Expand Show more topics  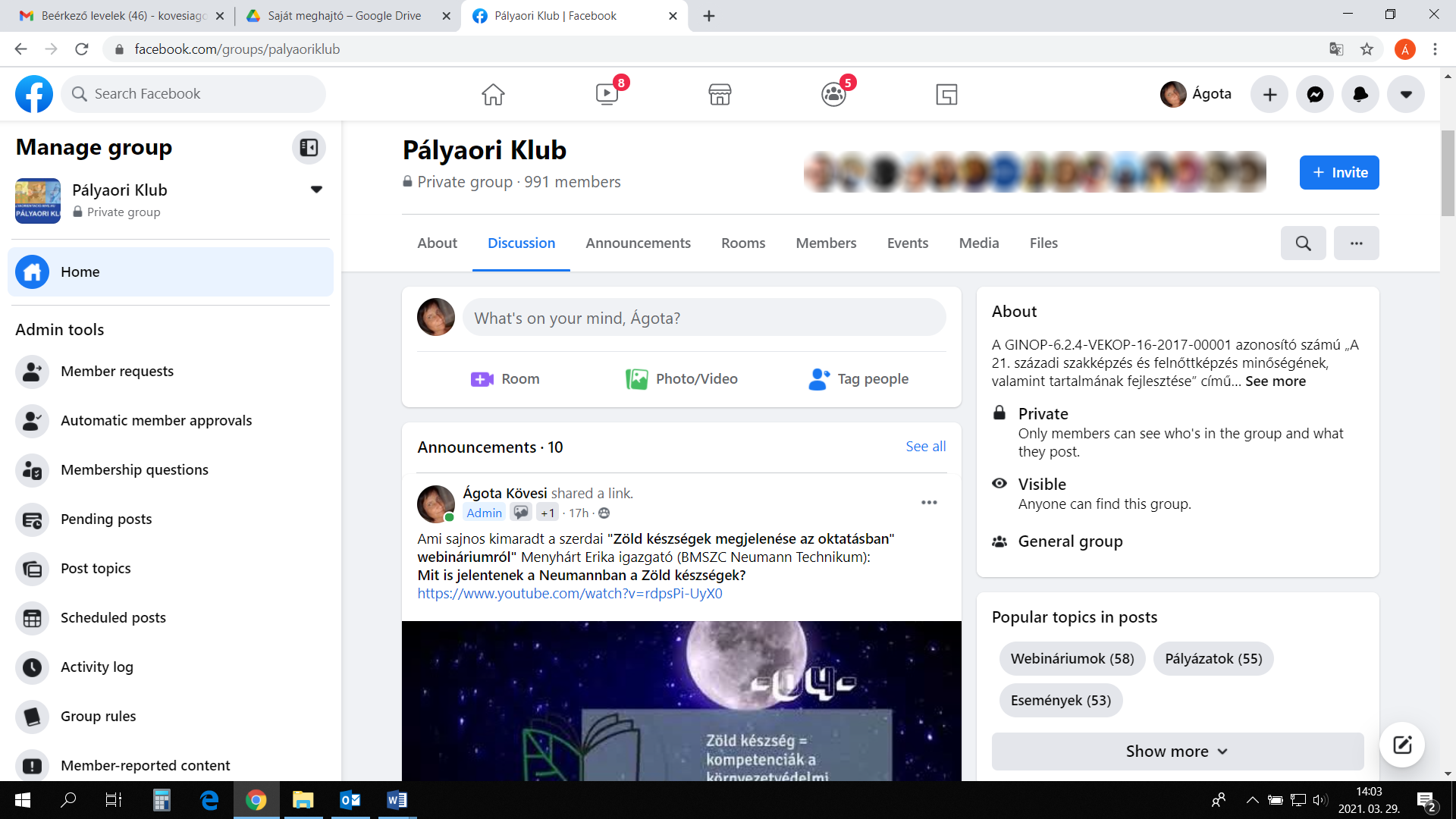click(x=1177, y=752)
